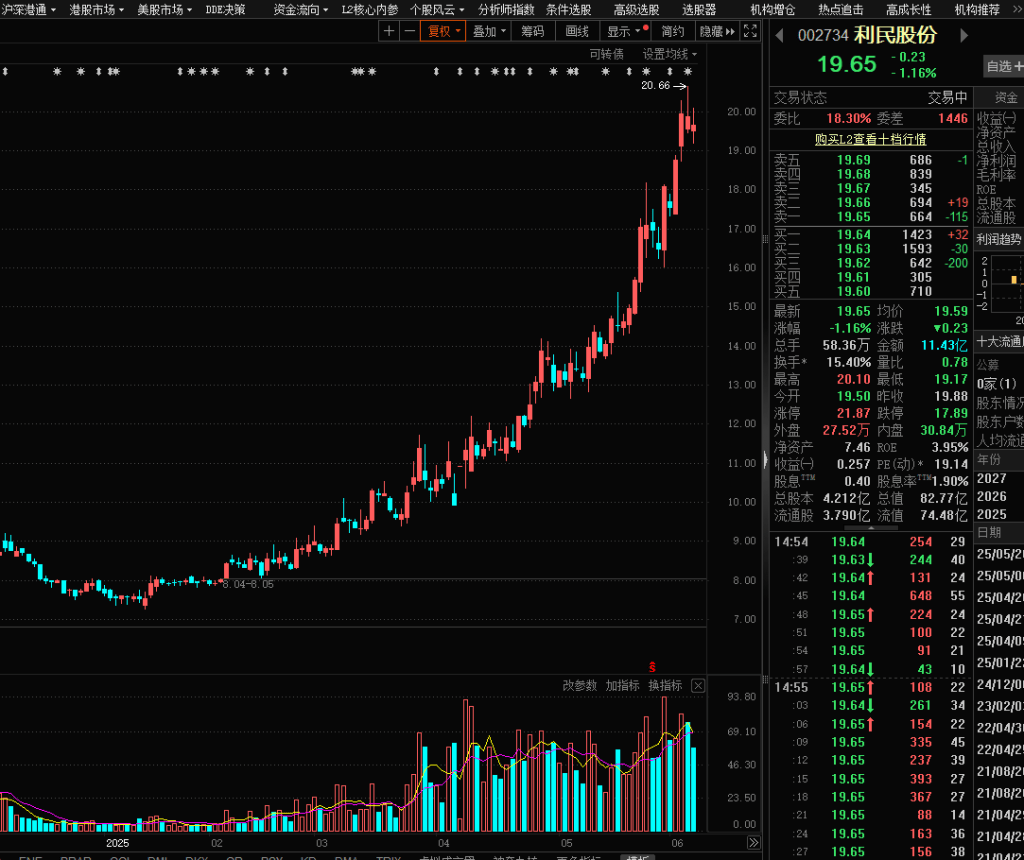Viewport: 1024px width, 860px height.
Task: Open the 设置均线 moving average dropdown
Action: [x=669, y=54]
